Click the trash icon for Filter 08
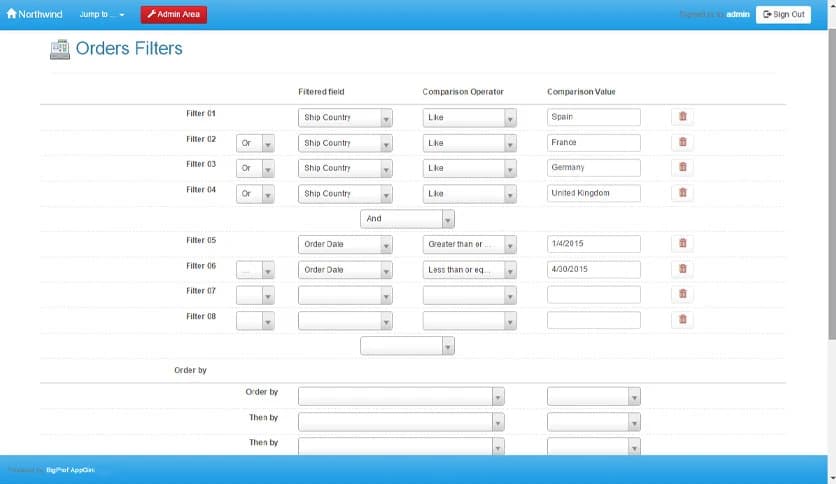Screen dimensions: 836x484 click(x=682, y=320)
